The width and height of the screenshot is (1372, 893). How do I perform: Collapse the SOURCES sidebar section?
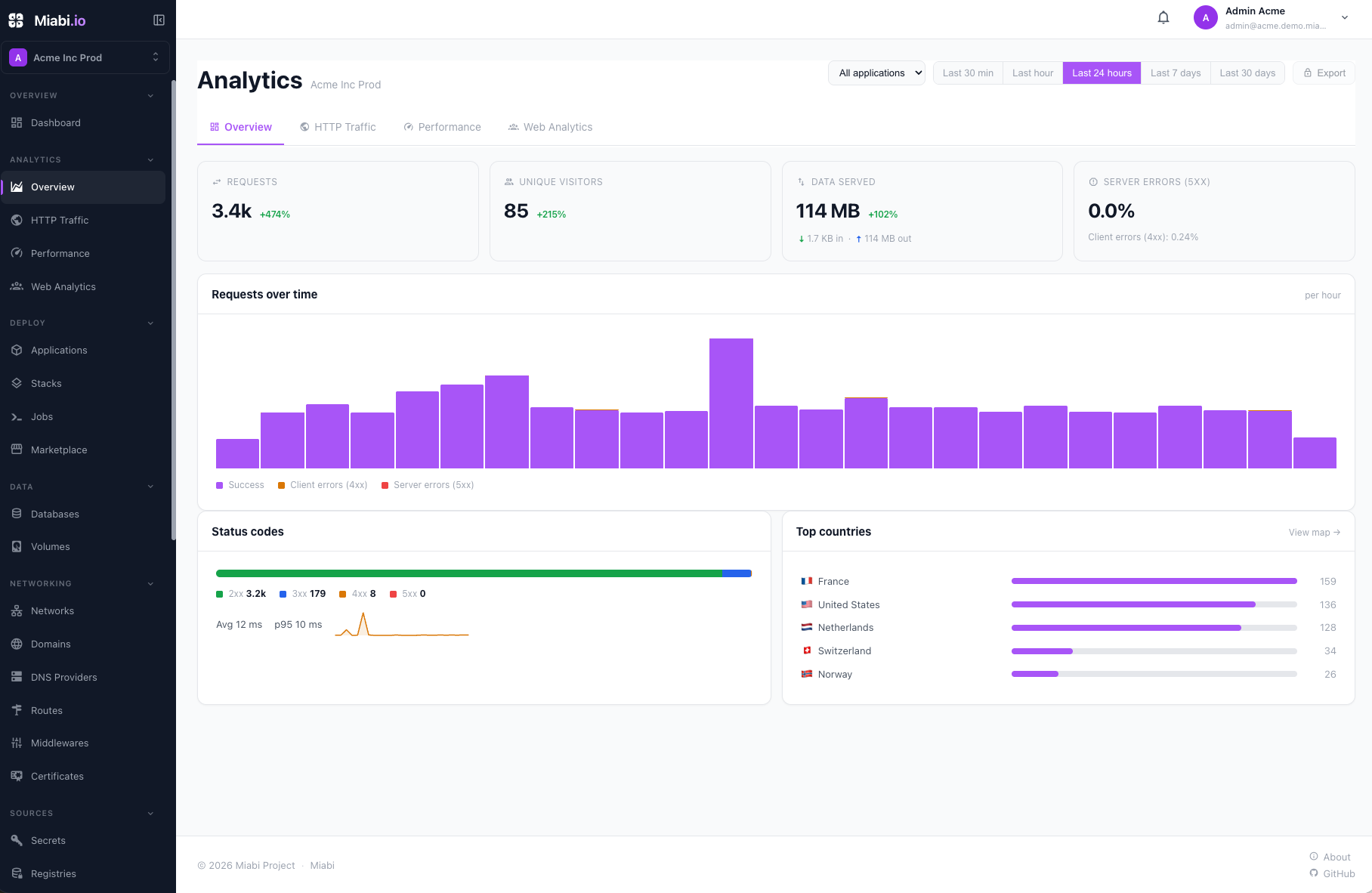pyautogui.click(x=150, y=814)
